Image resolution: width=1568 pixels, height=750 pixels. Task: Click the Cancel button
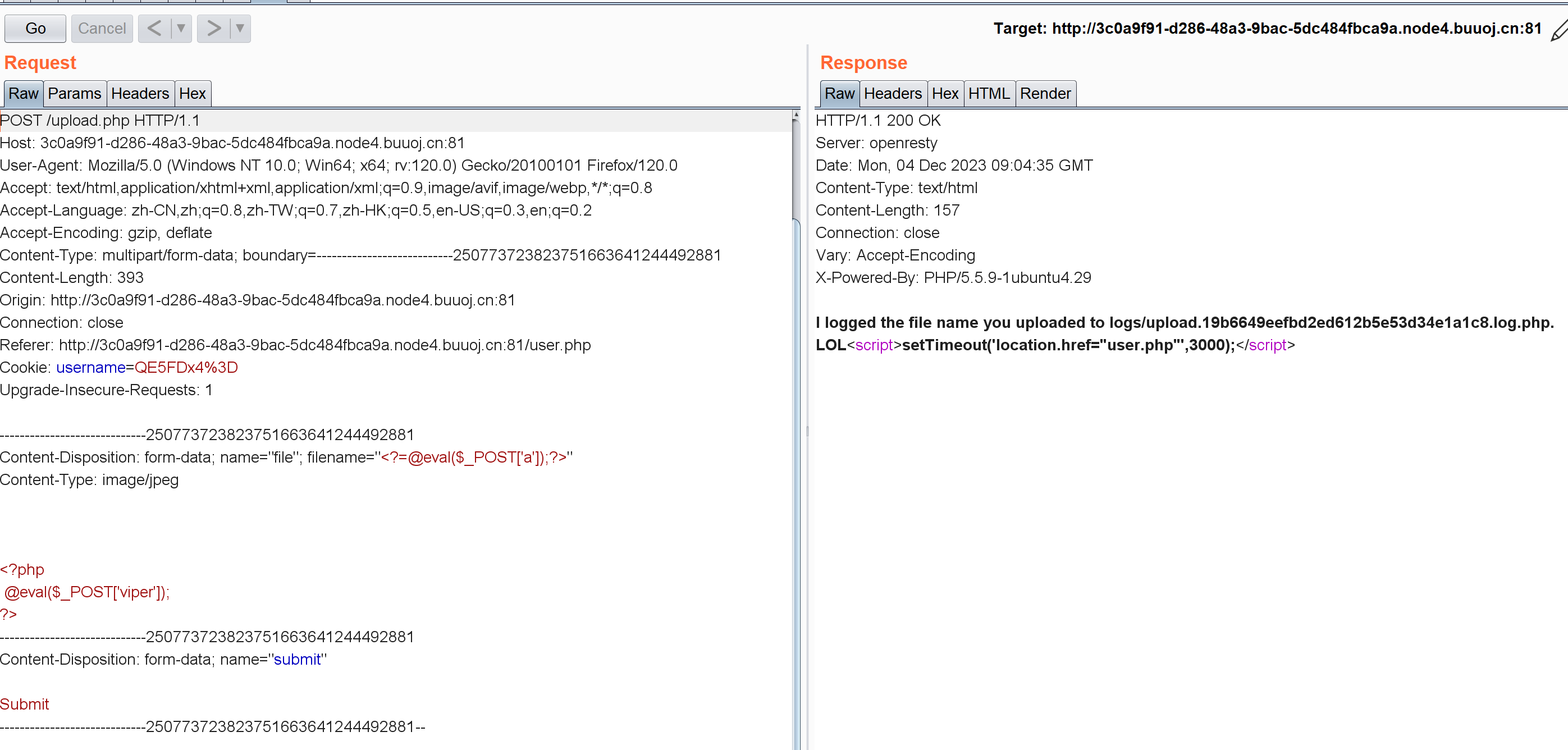(x=102, y=28)
